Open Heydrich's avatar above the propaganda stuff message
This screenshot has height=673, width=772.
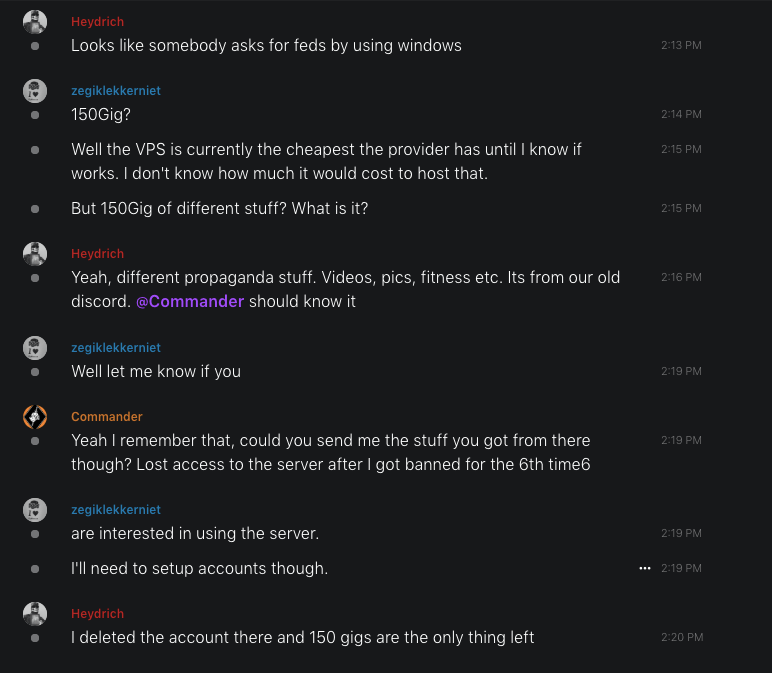[35, 254]
